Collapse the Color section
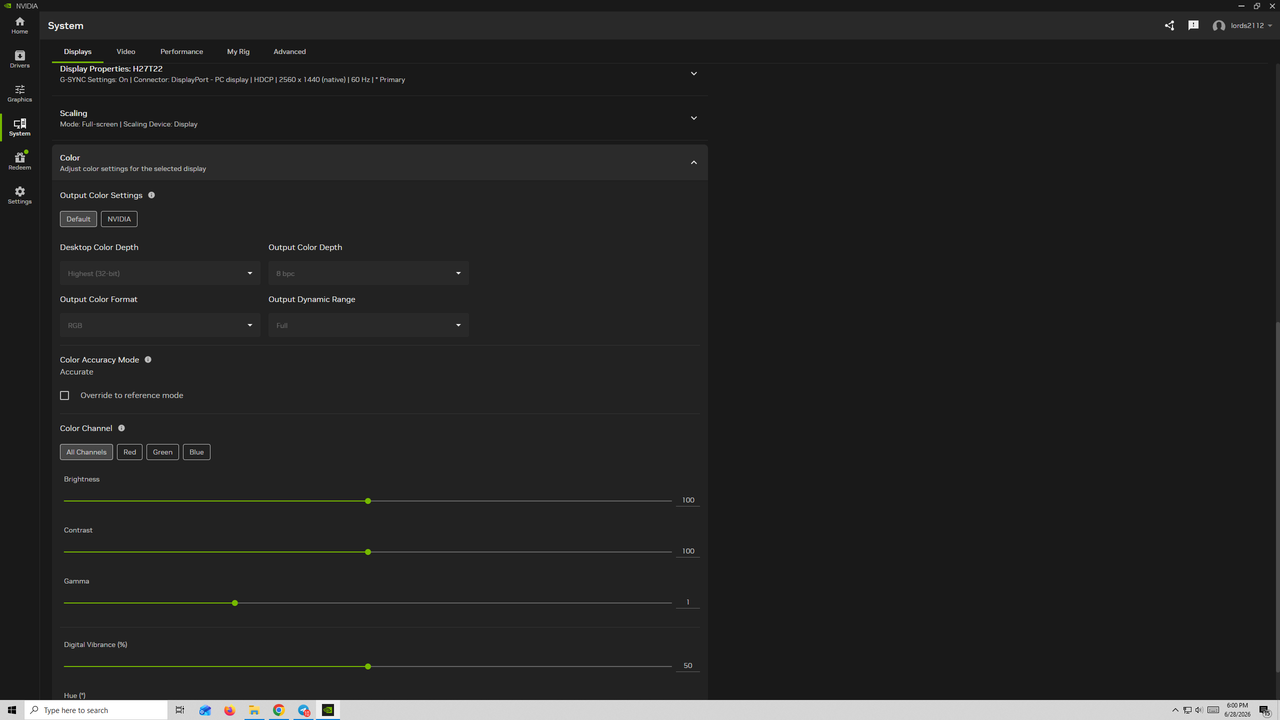 click(694, 163)
